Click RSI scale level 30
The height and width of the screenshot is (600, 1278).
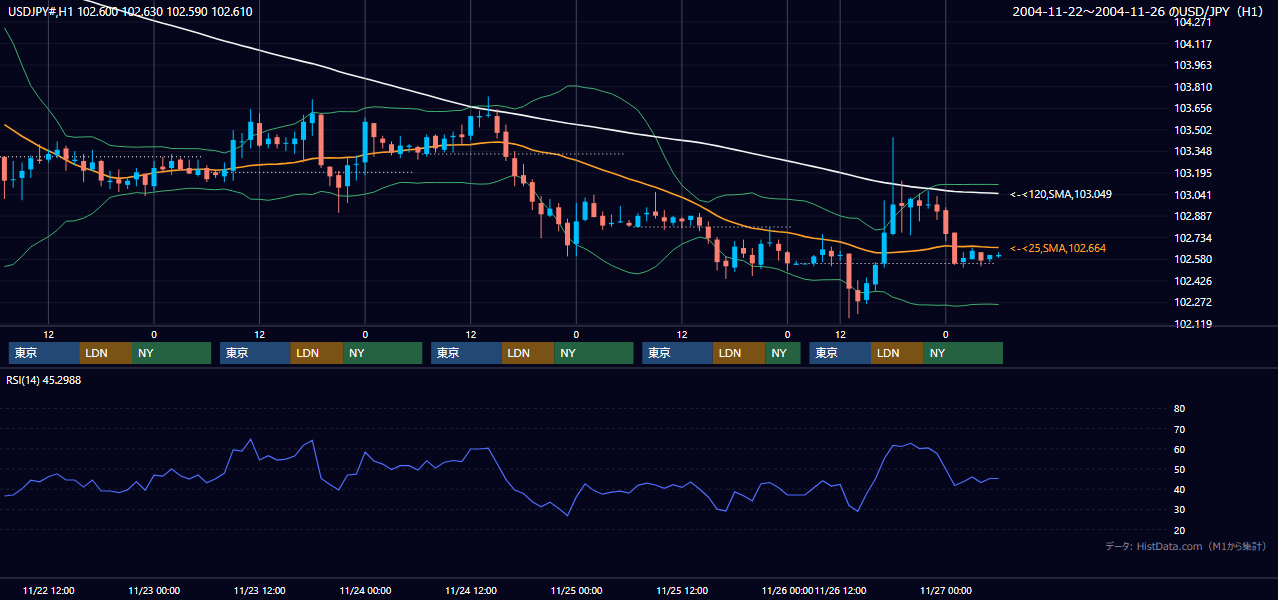point(1179,510)
